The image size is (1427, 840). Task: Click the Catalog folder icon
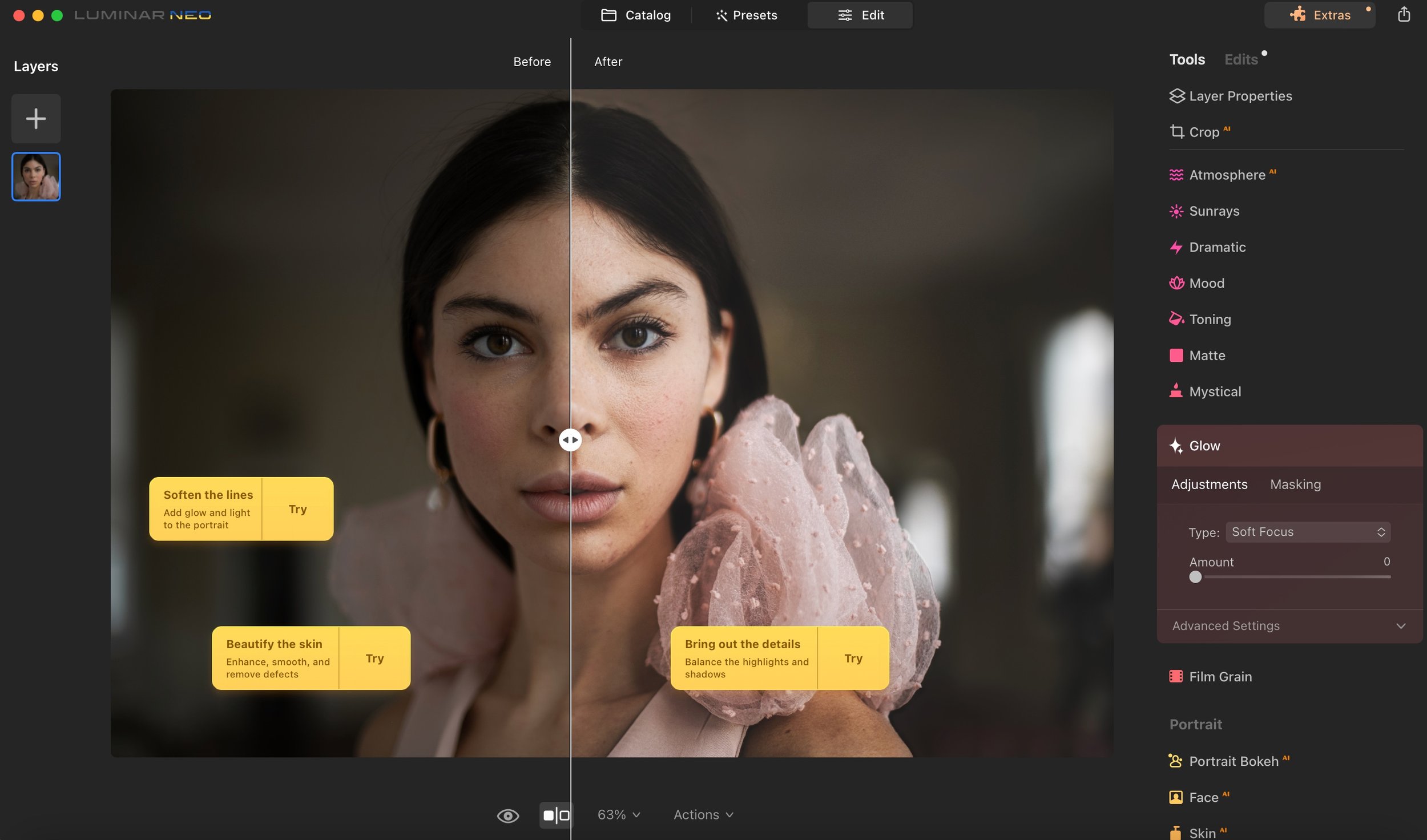click(608, 15)
